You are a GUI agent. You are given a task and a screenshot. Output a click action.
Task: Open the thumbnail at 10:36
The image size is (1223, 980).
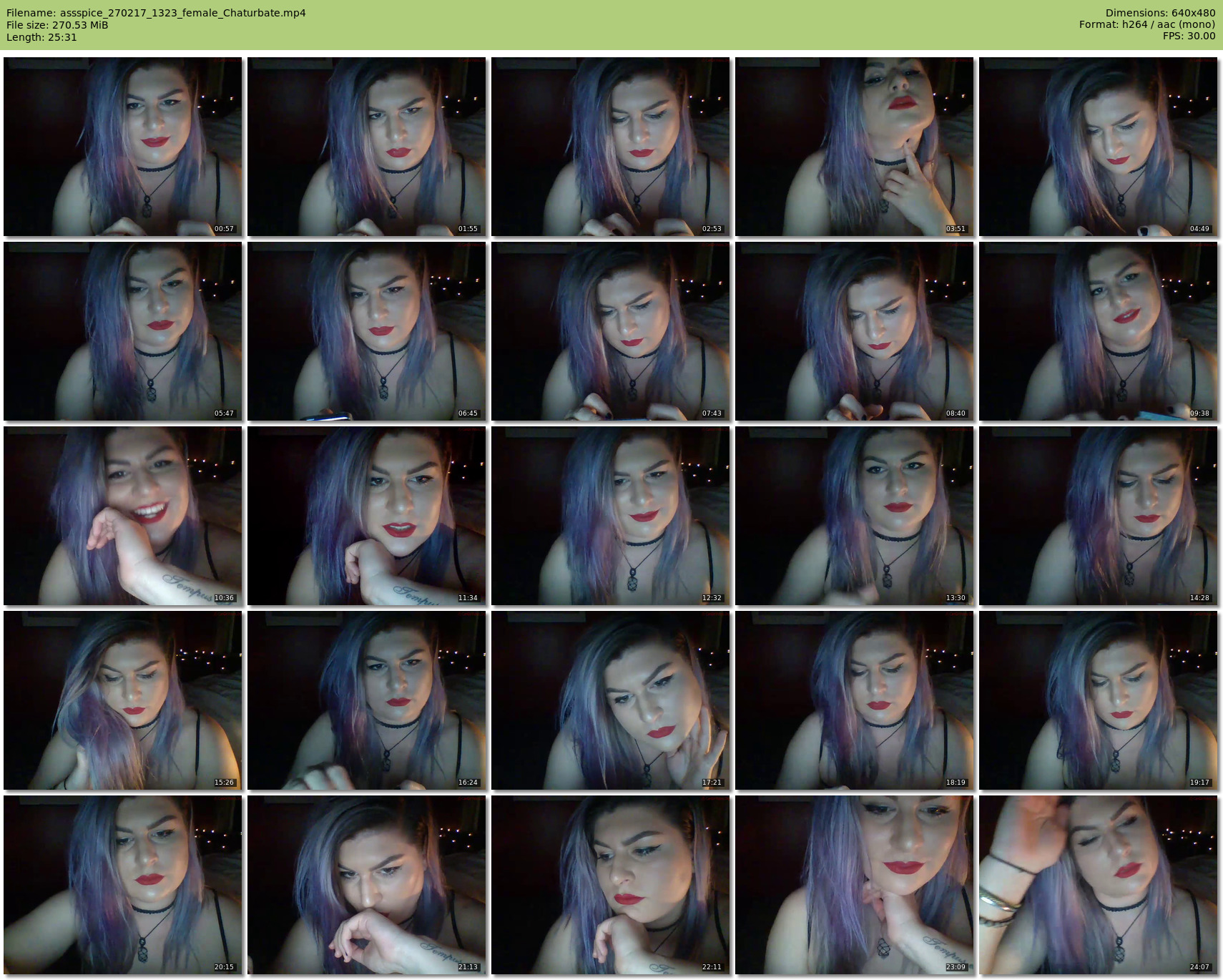[123, 516]
